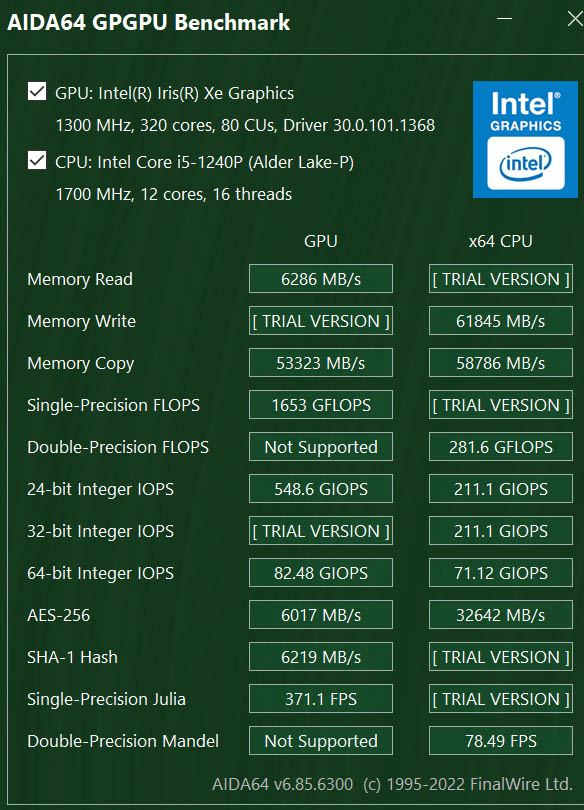Screen dimensions: 584x810
Task: Click CPU Double-Precision Mandel 78.49 FPS result
Action: [500, 741]
